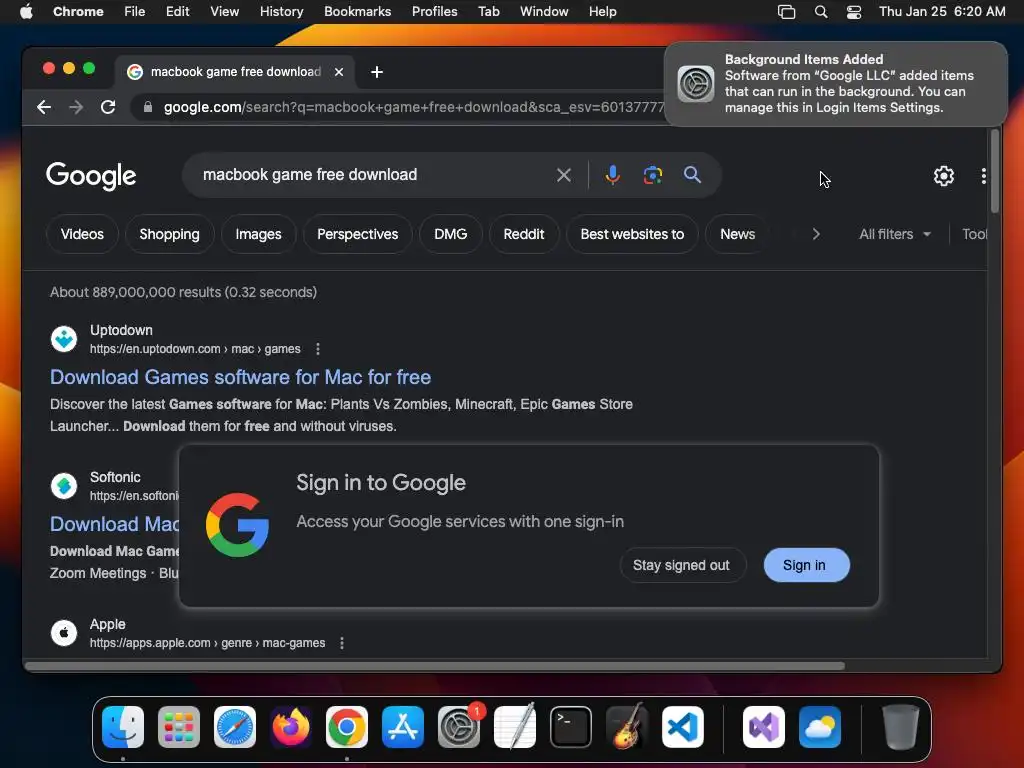Screen dimensions: 1024x768
Task: Open the Help menu
Action: click(x=602, y=12)
